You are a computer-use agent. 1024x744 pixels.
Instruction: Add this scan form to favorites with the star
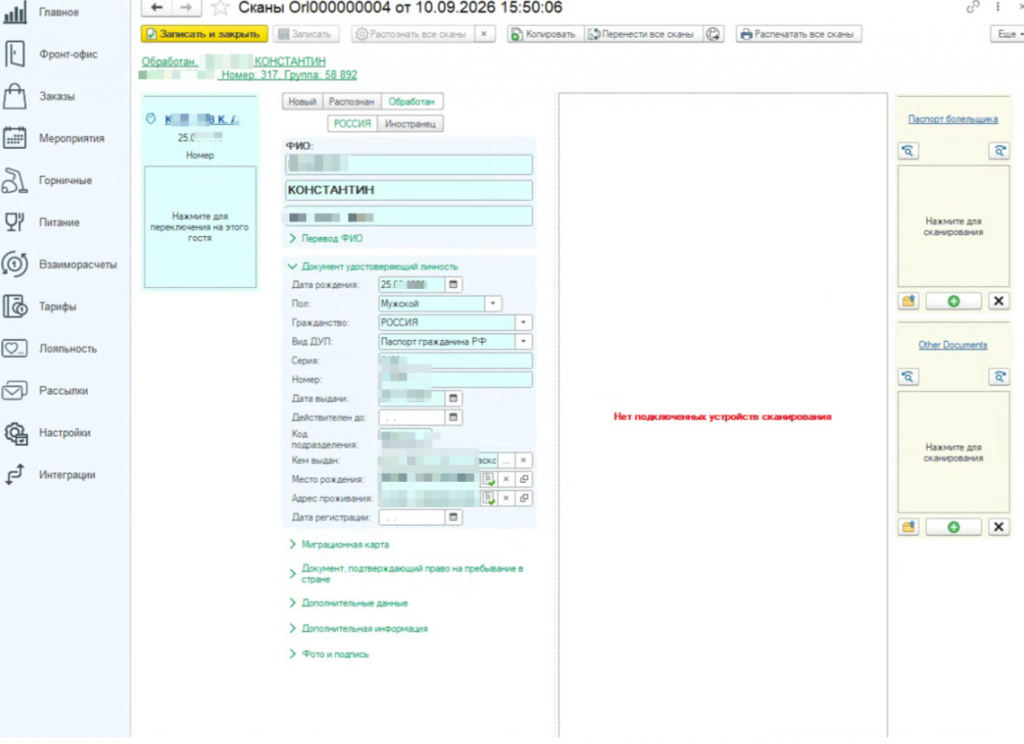pos(220,8)
